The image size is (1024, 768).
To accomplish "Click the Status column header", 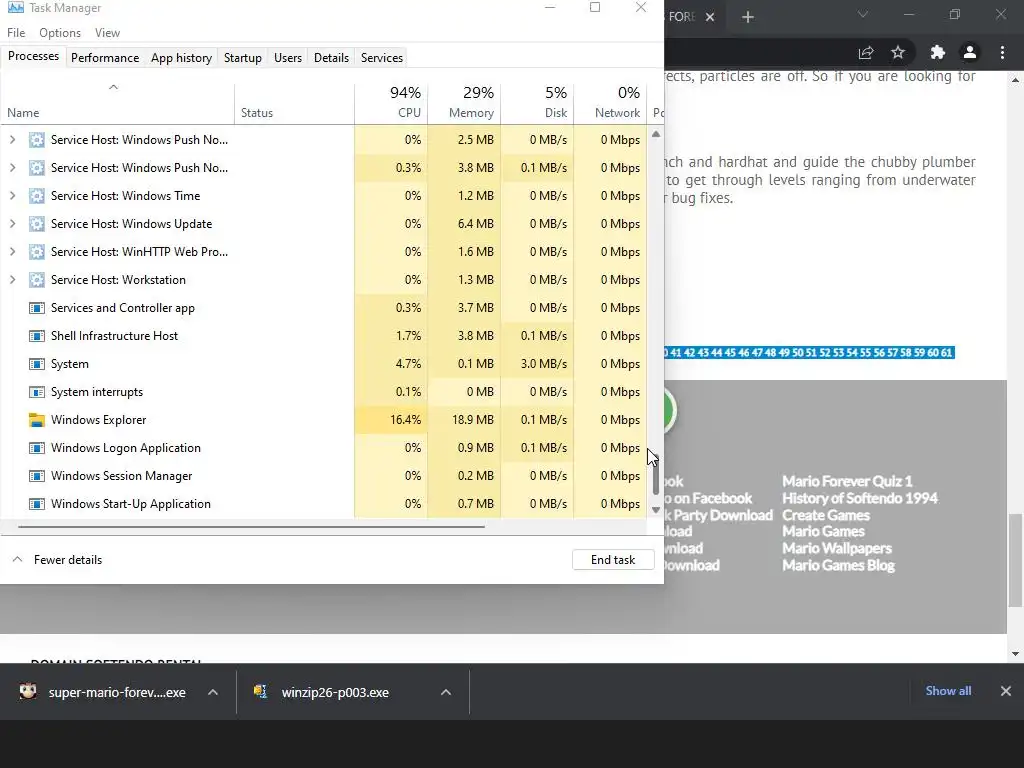I will pyautogui.click(x=295, y=102).
